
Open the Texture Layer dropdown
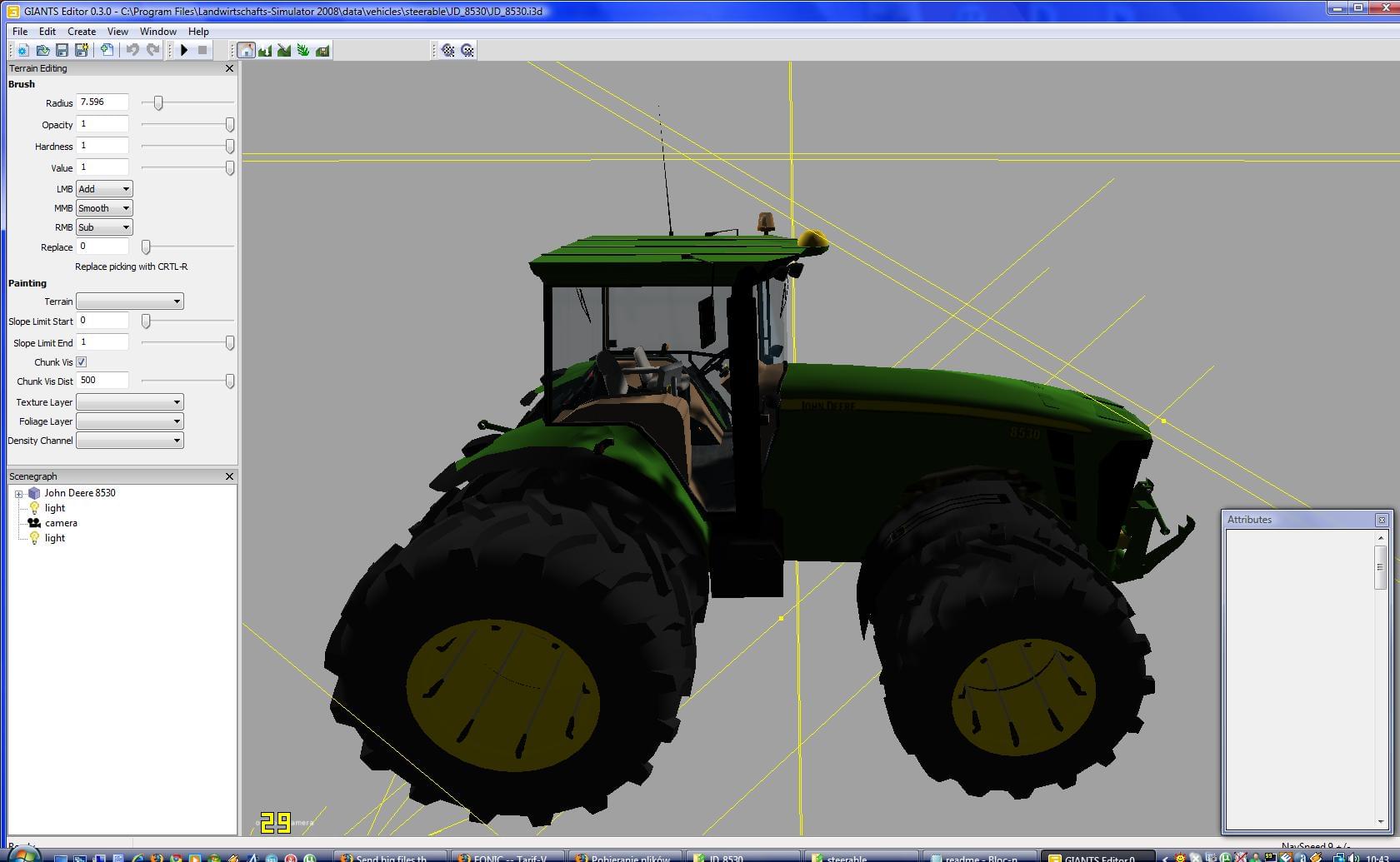(130, 402)
